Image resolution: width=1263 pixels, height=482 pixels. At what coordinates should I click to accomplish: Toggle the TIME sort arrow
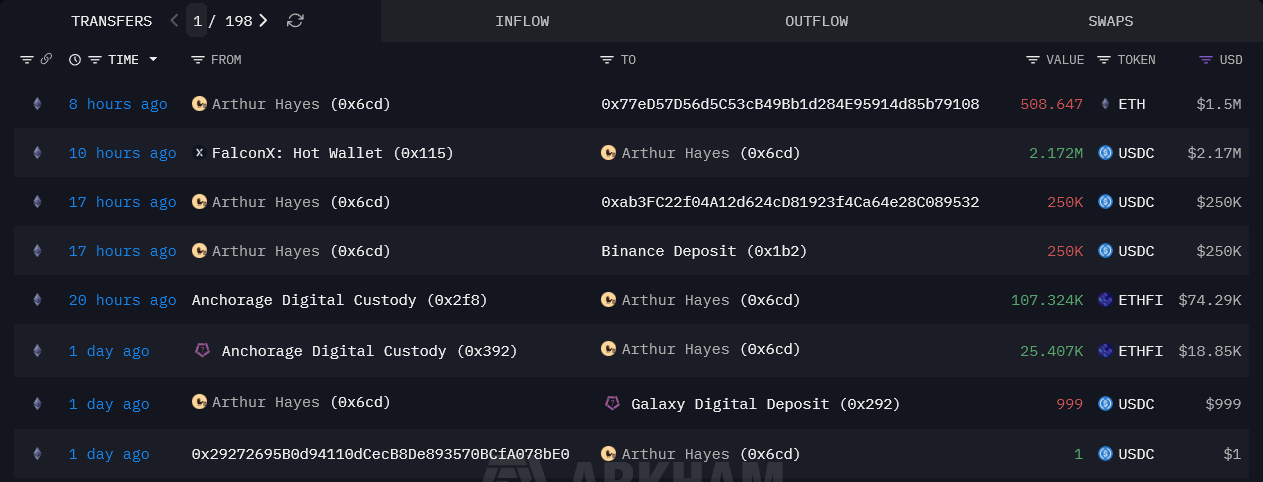153,60
